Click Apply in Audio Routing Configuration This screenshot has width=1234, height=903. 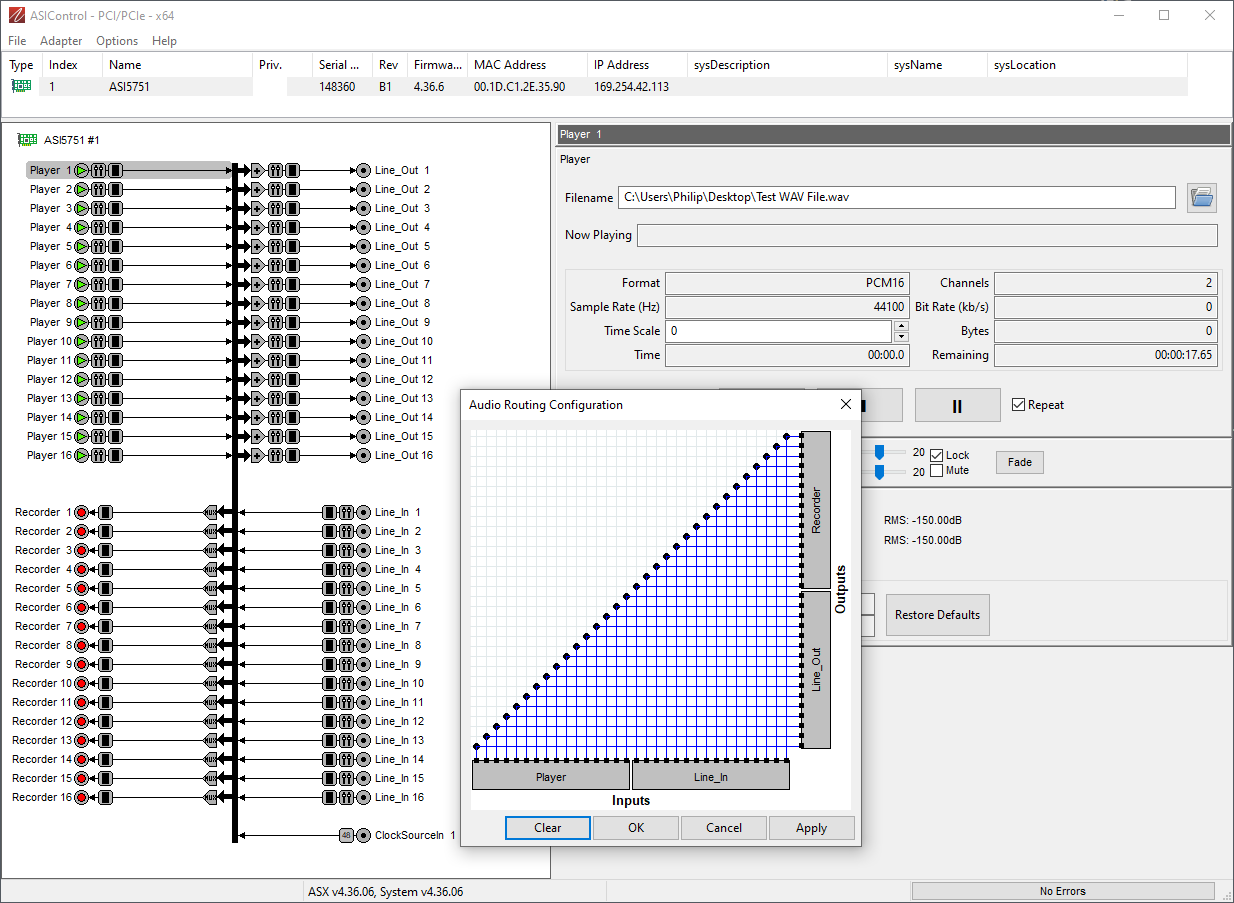coord(811,828)
